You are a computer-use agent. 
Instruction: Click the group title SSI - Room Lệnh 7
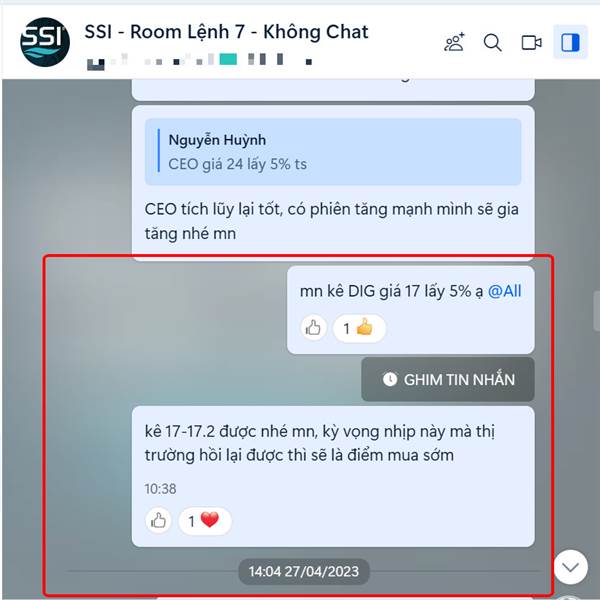(226, 32)
